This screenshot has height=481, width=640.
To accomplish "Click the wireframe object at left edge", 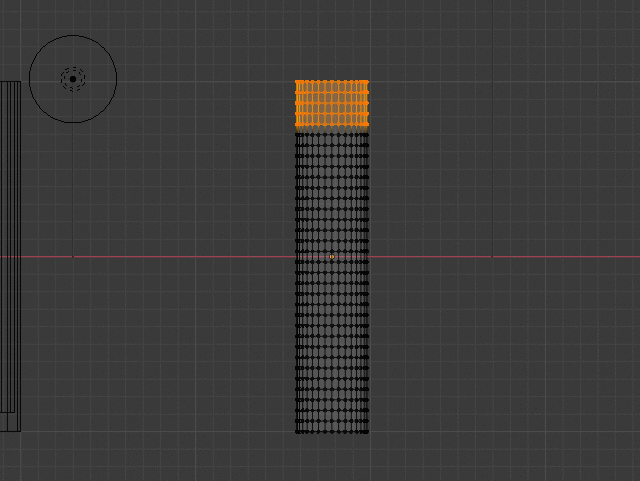I will pos(10,256).
